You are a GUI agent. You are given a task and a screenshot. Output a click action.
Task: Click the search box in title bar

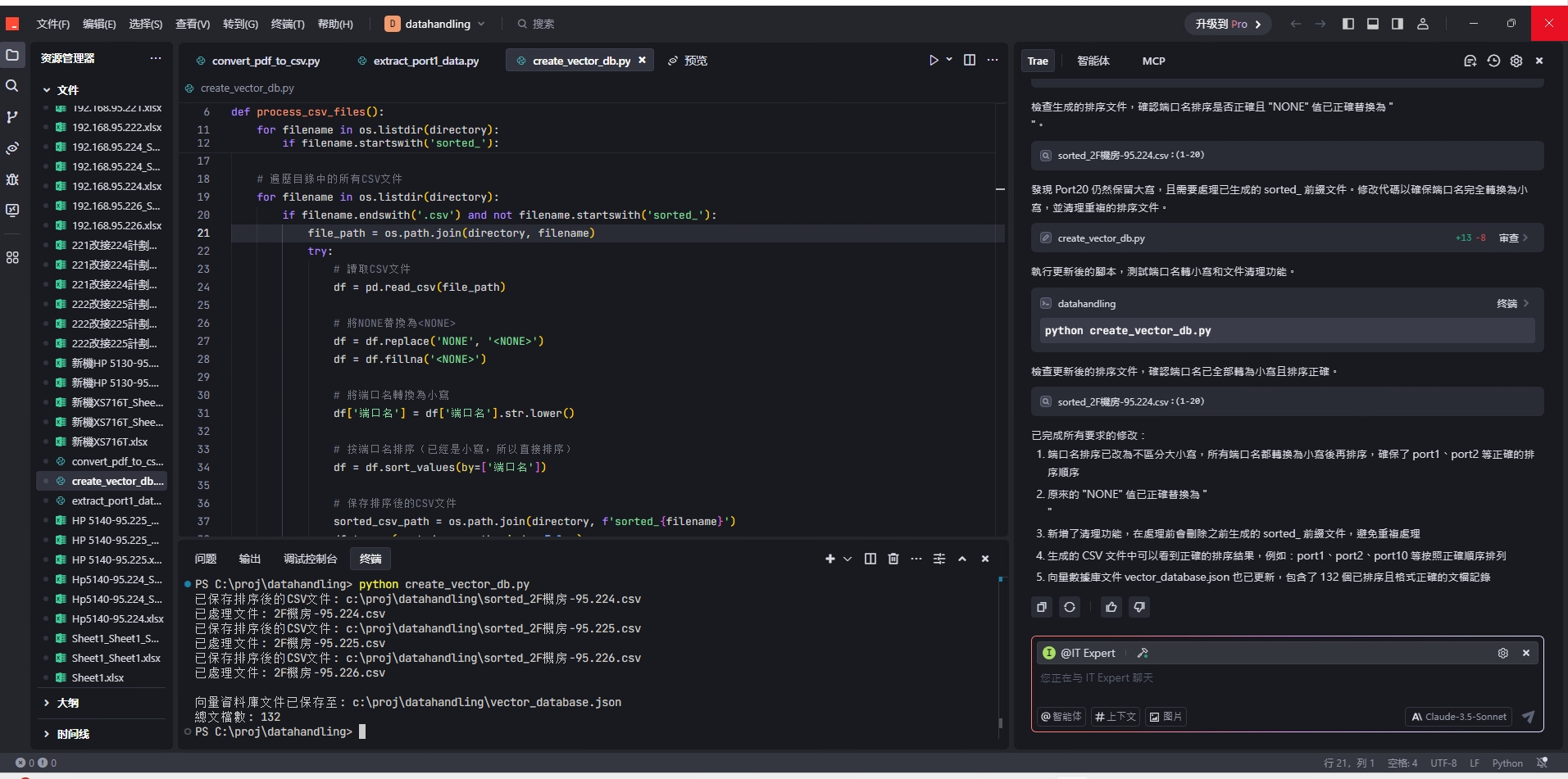(x=538, y=24)
